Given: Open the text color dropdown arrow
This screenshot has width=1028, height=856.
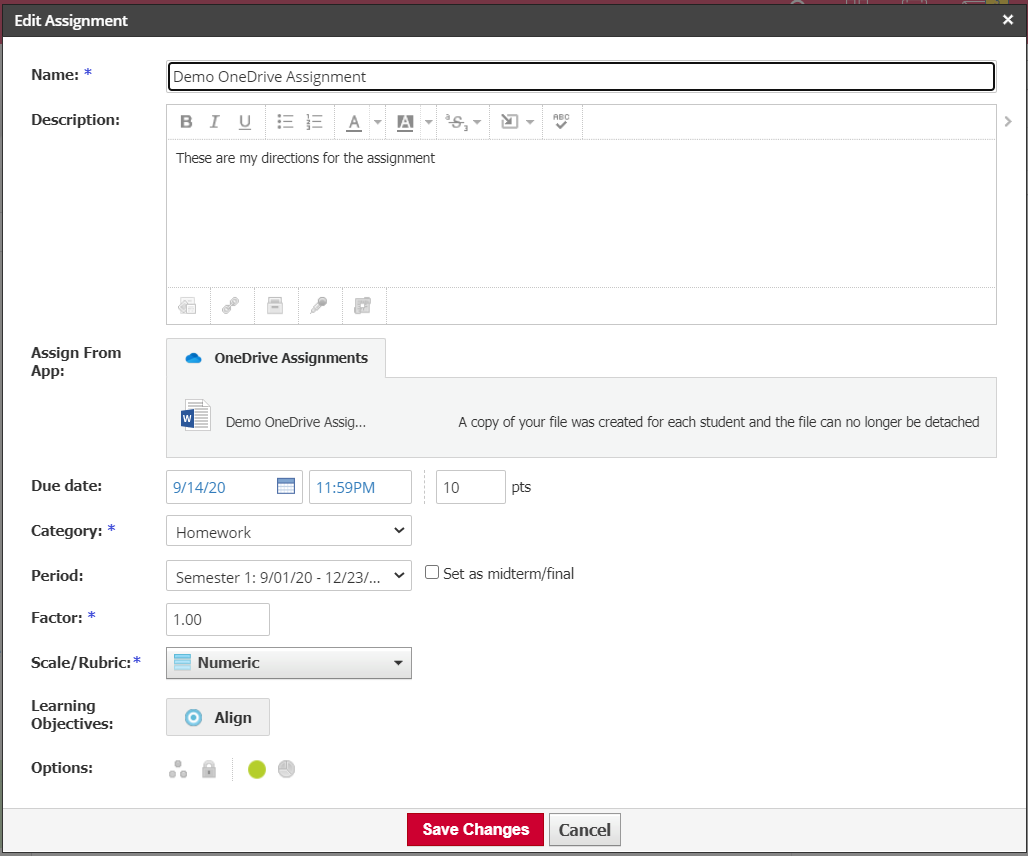Looking at the screenshot, I should pos(377,122).
